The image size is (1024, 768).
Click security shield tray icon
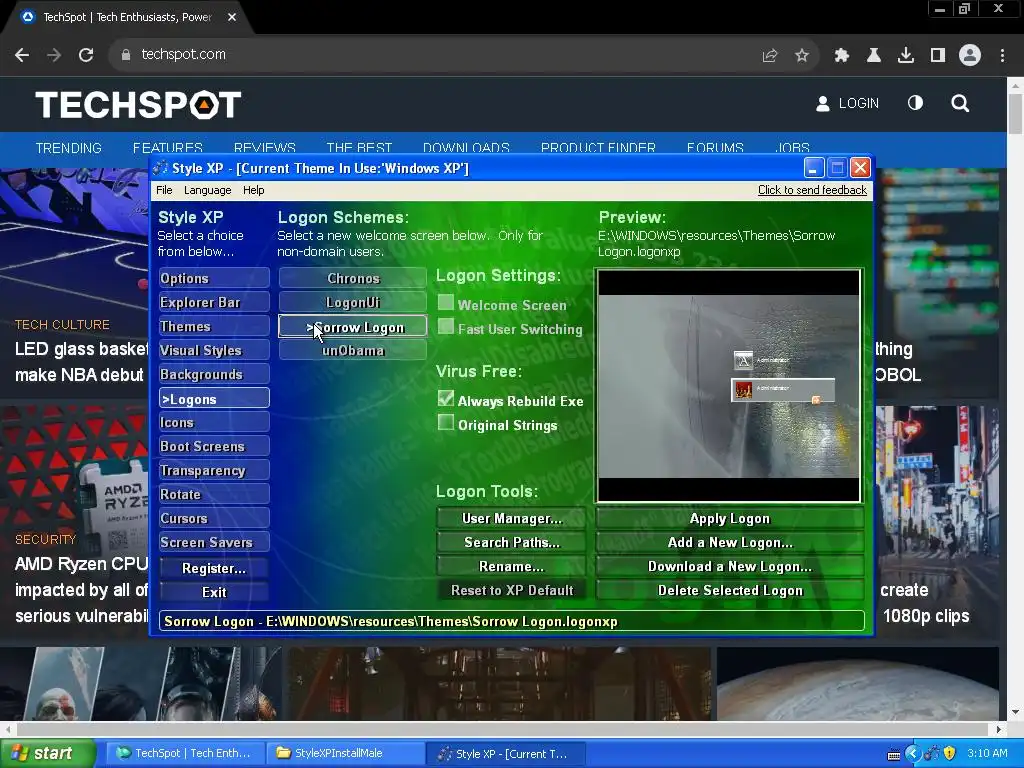[950, 753]
